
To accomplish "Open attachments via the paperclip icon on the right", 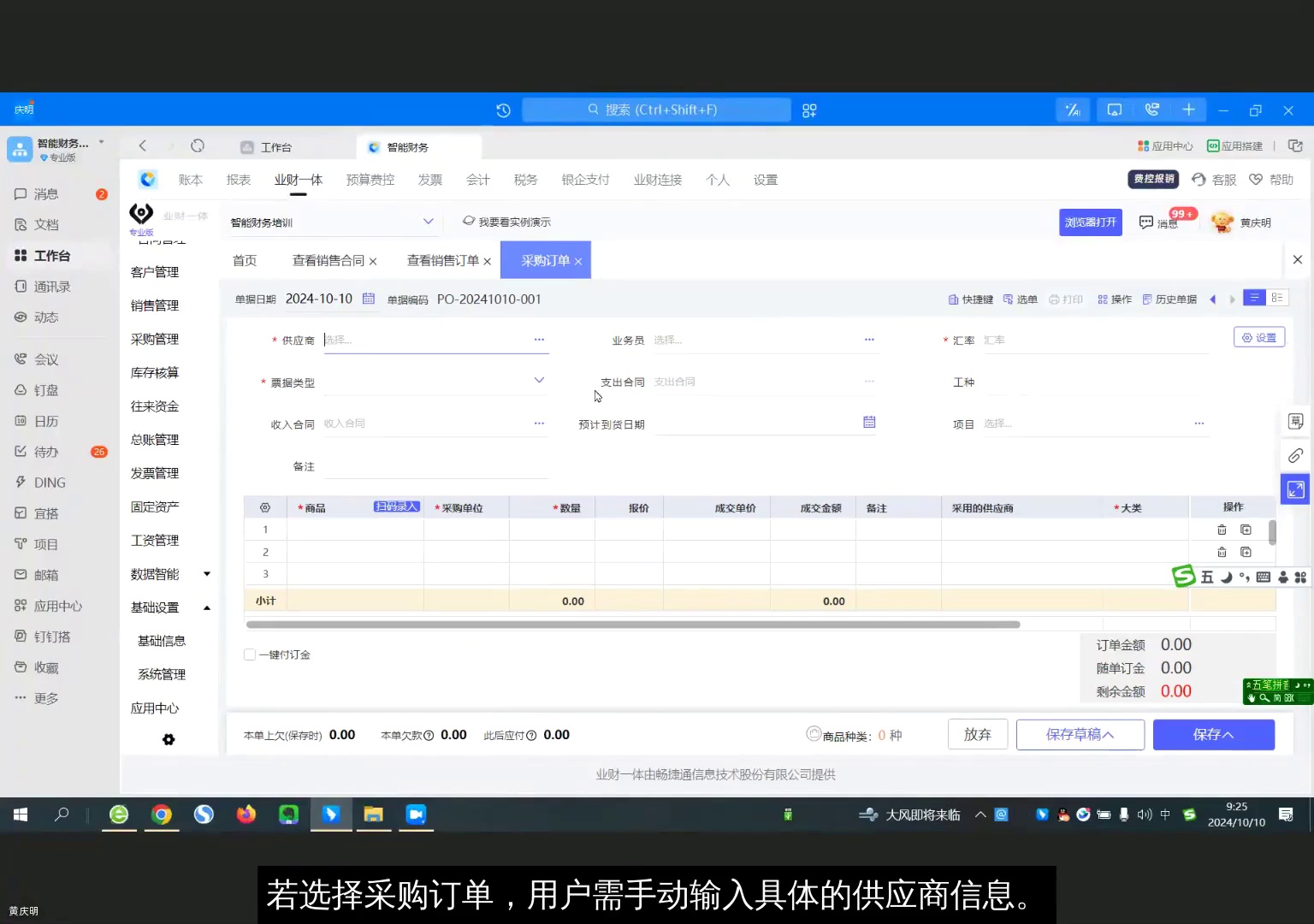I will point(1294,455).
